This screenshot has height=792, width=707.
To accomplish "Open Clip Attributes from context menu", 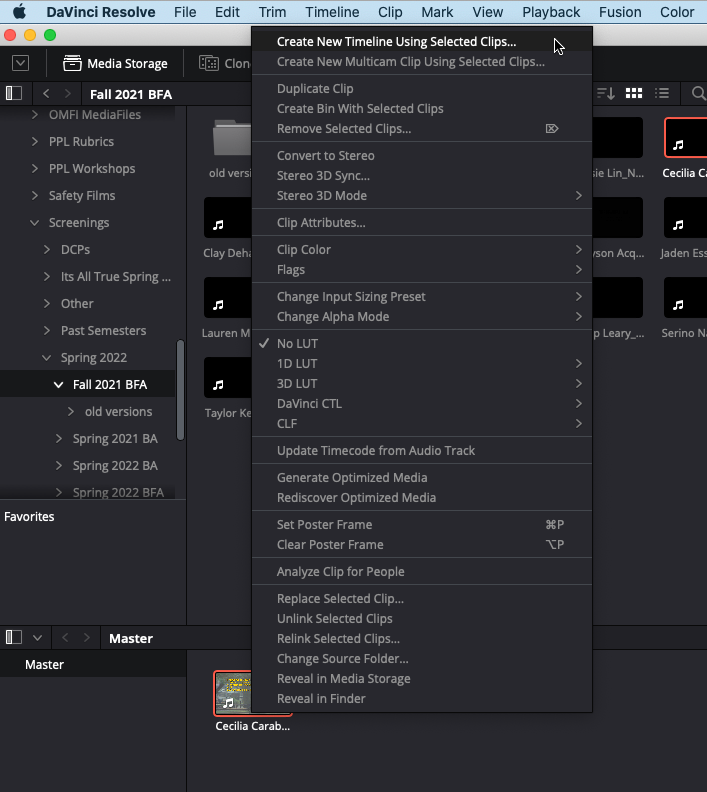I will pos(422,223).
